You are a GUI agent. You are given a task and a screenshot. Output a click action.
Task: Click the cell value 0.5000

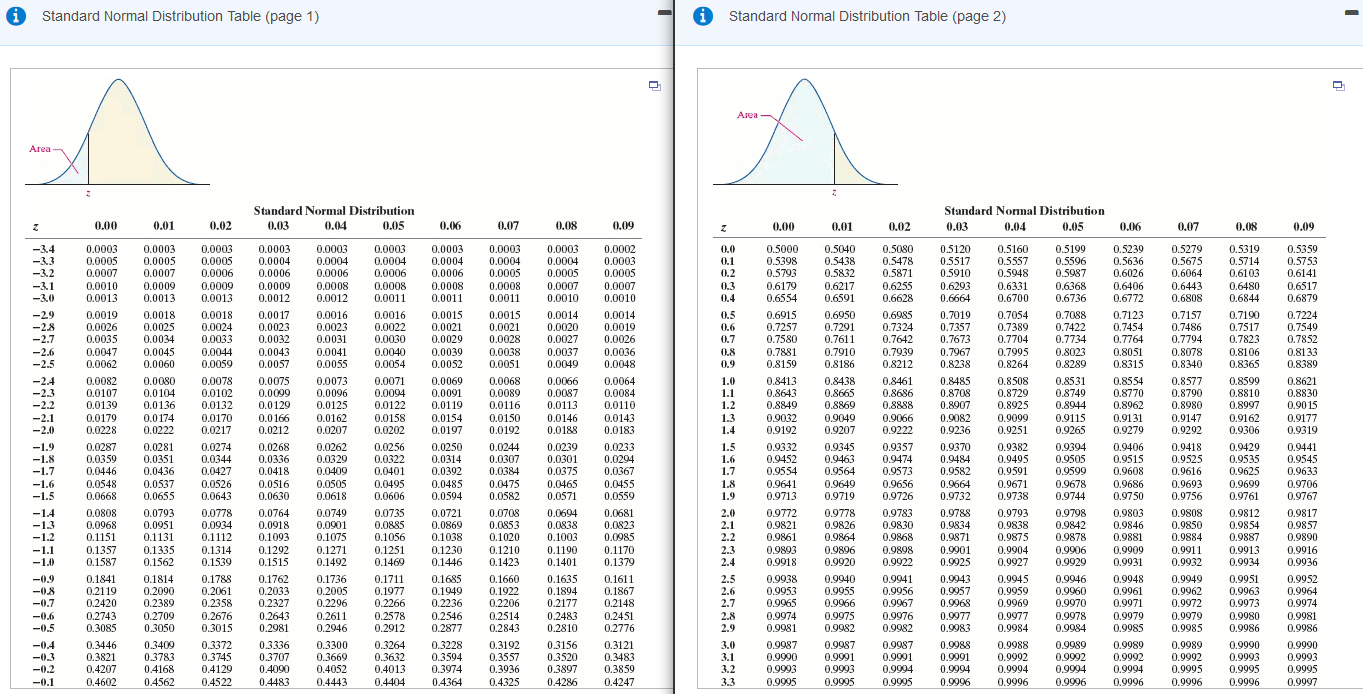(x=781, y=248)
